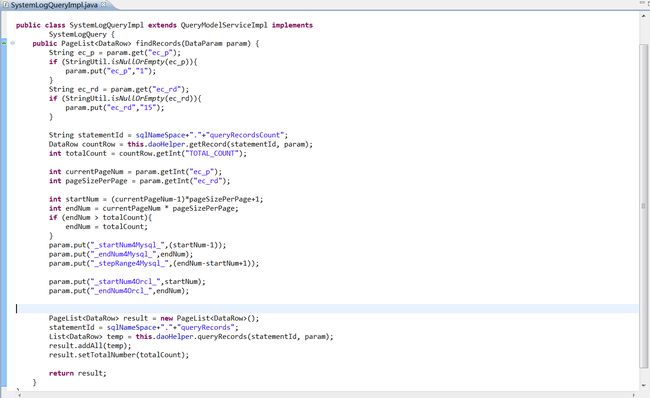The image size is (650, 398).
Task: Click the string "_endNum4Mysql_"
Action: pos(123,254)
